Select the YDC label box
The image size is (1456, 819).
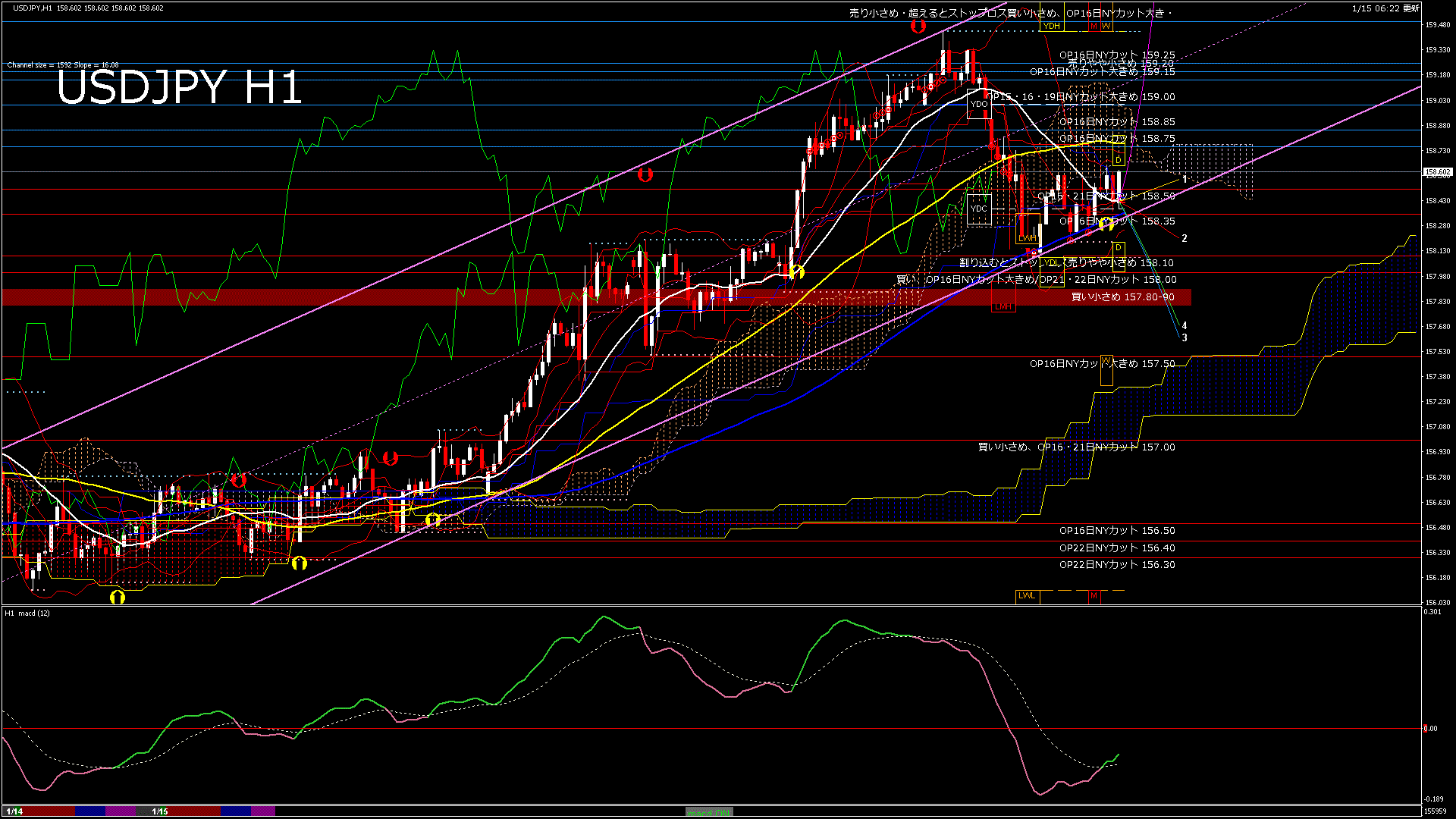(x=979, y=209)
